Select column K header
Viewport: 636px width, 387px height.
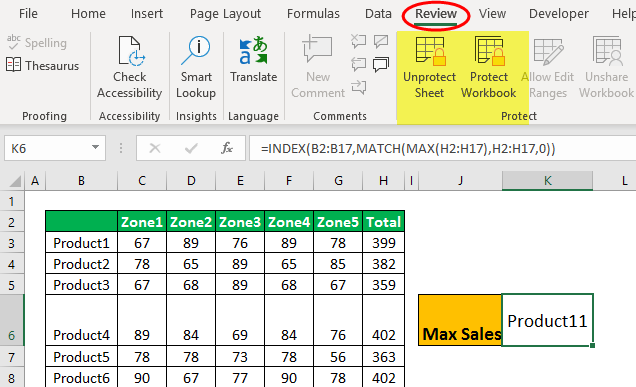tap(547, 181)
